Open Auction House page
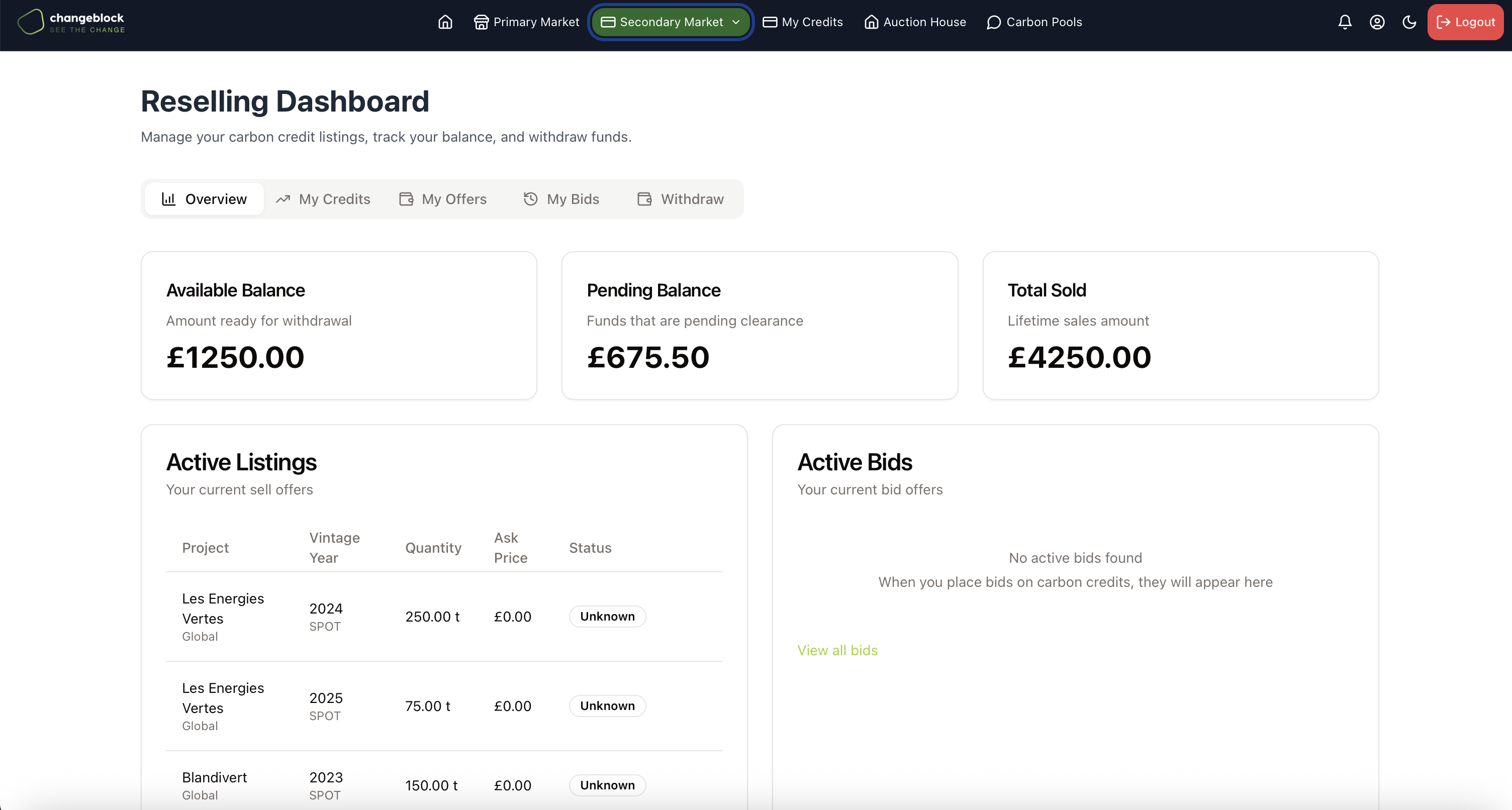 tap(915, 22)
